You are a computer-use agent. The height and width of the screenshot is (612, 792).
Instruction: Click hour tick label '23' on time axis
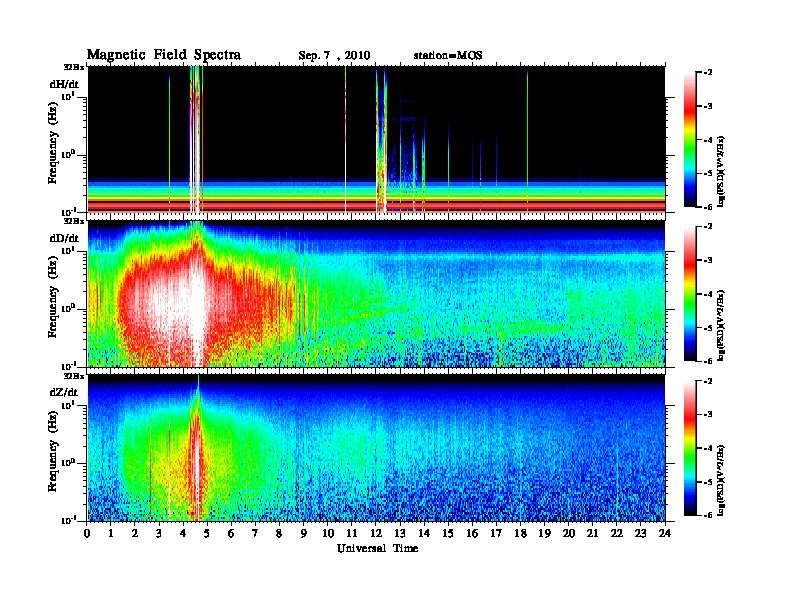[640, 534]
